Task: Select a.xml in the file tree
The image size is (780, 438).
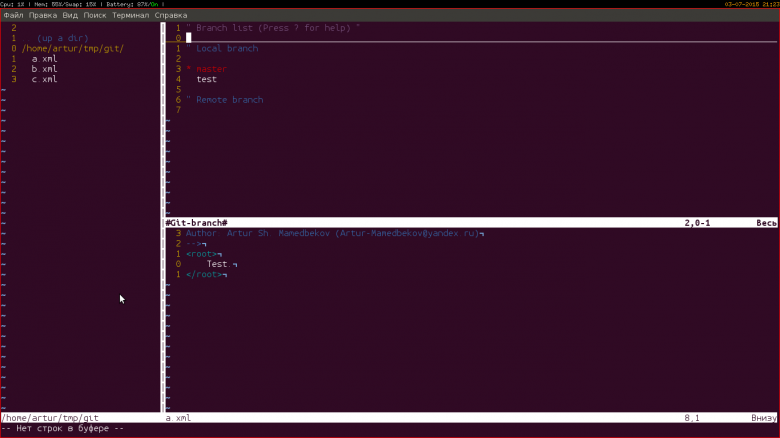Action: coord(44,59)
